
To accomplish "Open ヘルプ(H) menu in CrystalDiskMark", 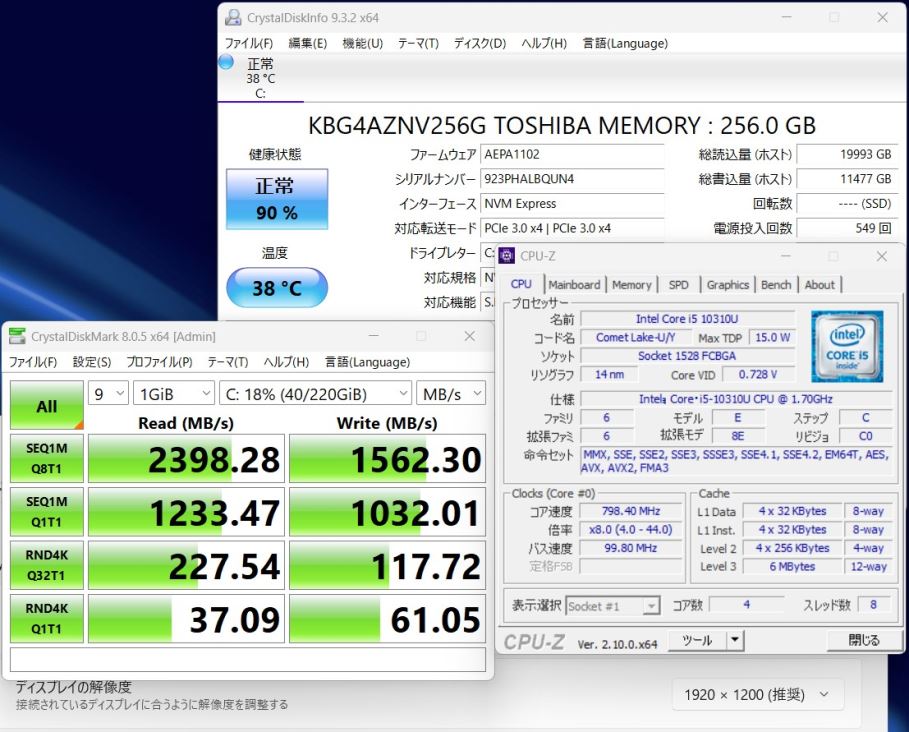I will [286, 362].
